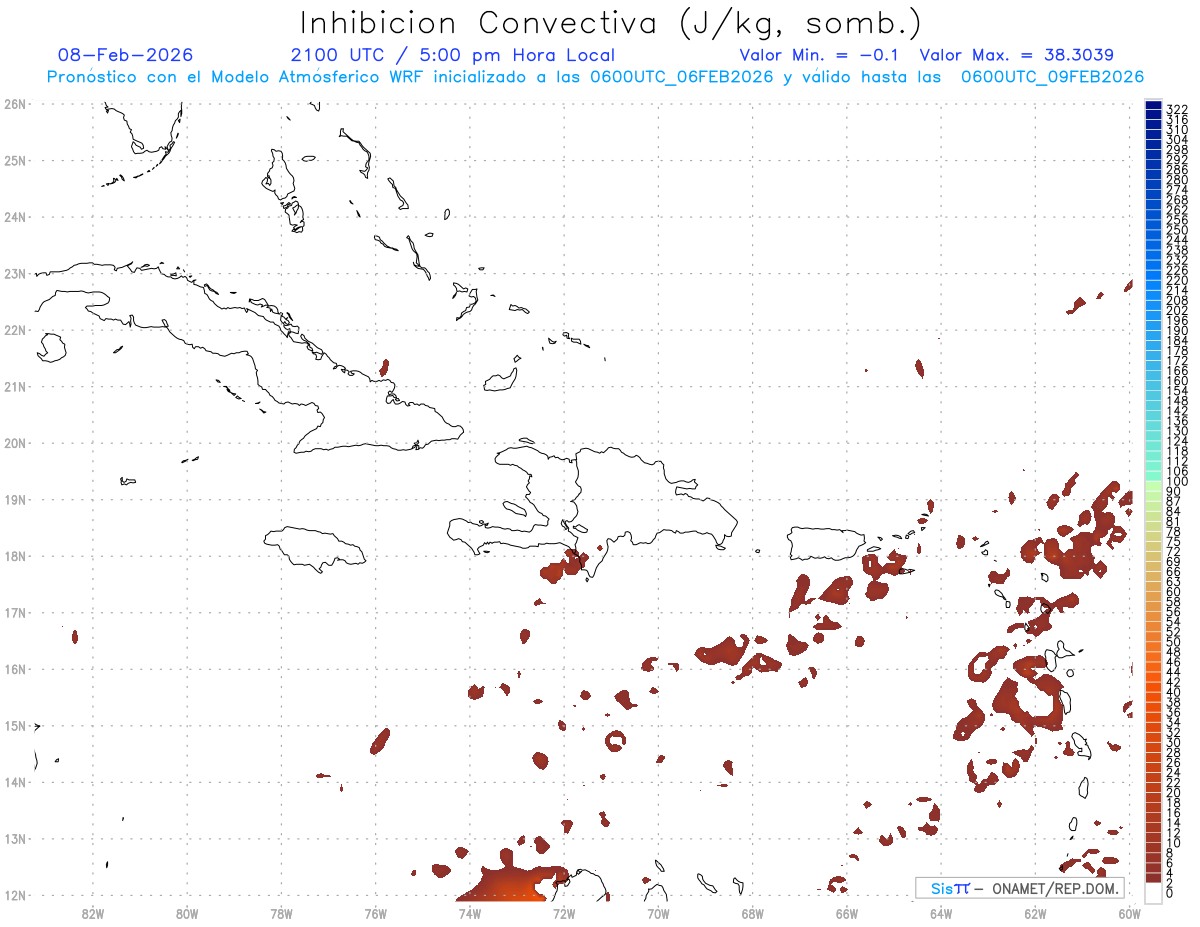Click the 12N latitude label

point(14,895)
